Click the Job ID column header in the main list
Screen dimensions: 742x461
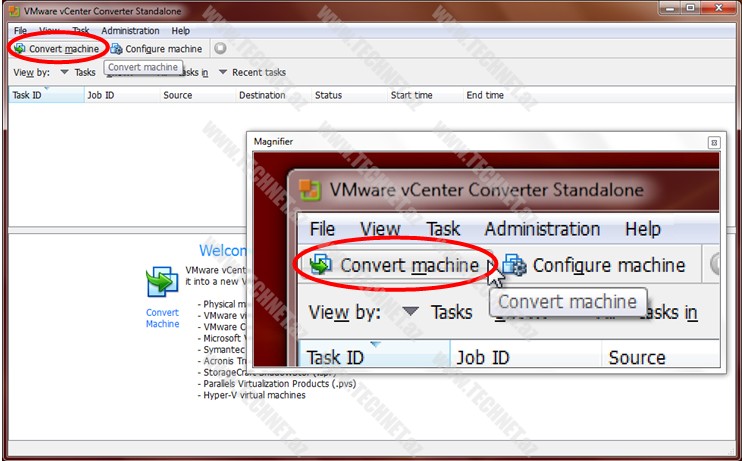(x=100, y=95)
